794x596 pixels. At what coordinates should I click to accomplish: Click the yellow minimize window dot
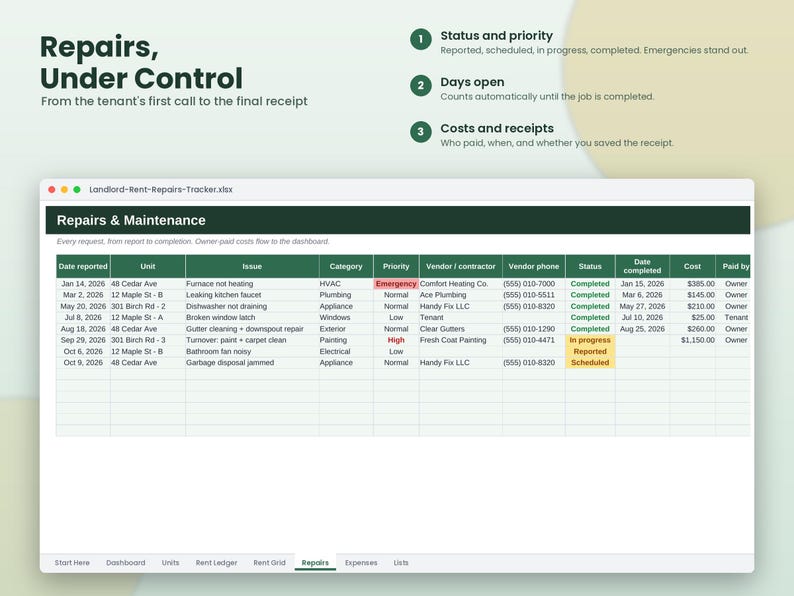pos(64,189)
